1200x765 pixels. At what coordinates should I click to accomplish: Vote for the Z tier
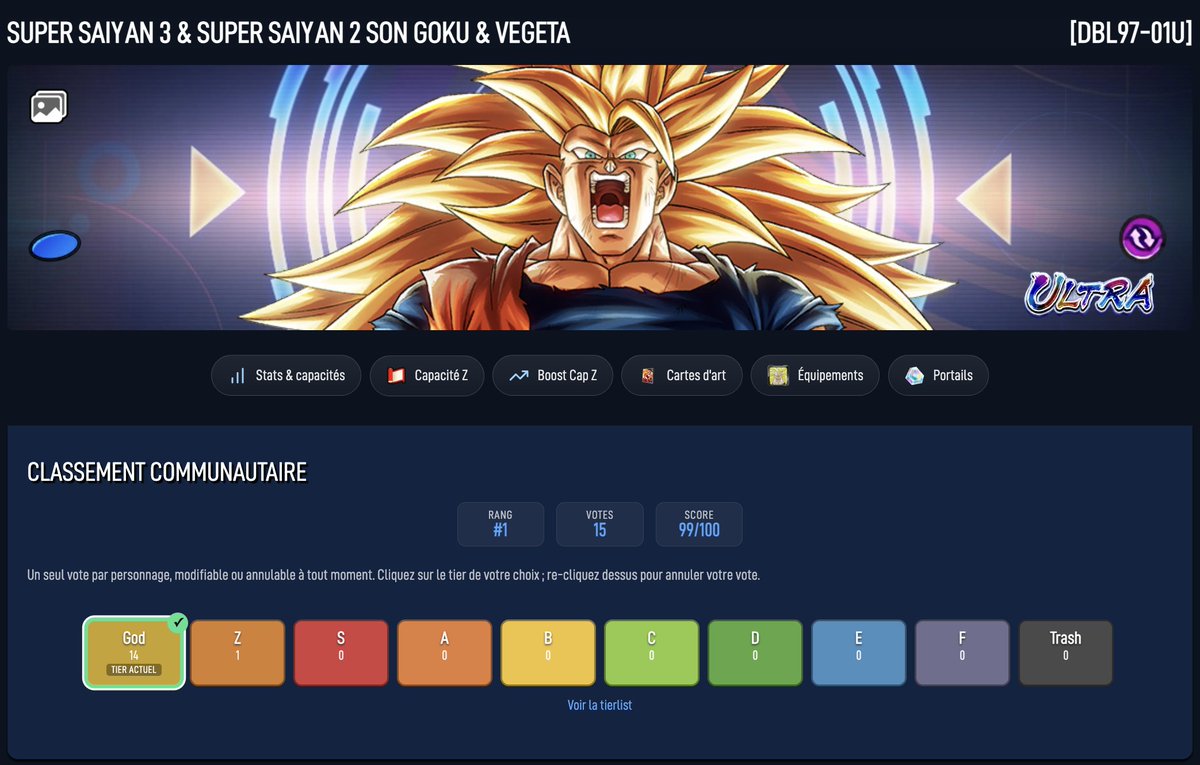238,653
